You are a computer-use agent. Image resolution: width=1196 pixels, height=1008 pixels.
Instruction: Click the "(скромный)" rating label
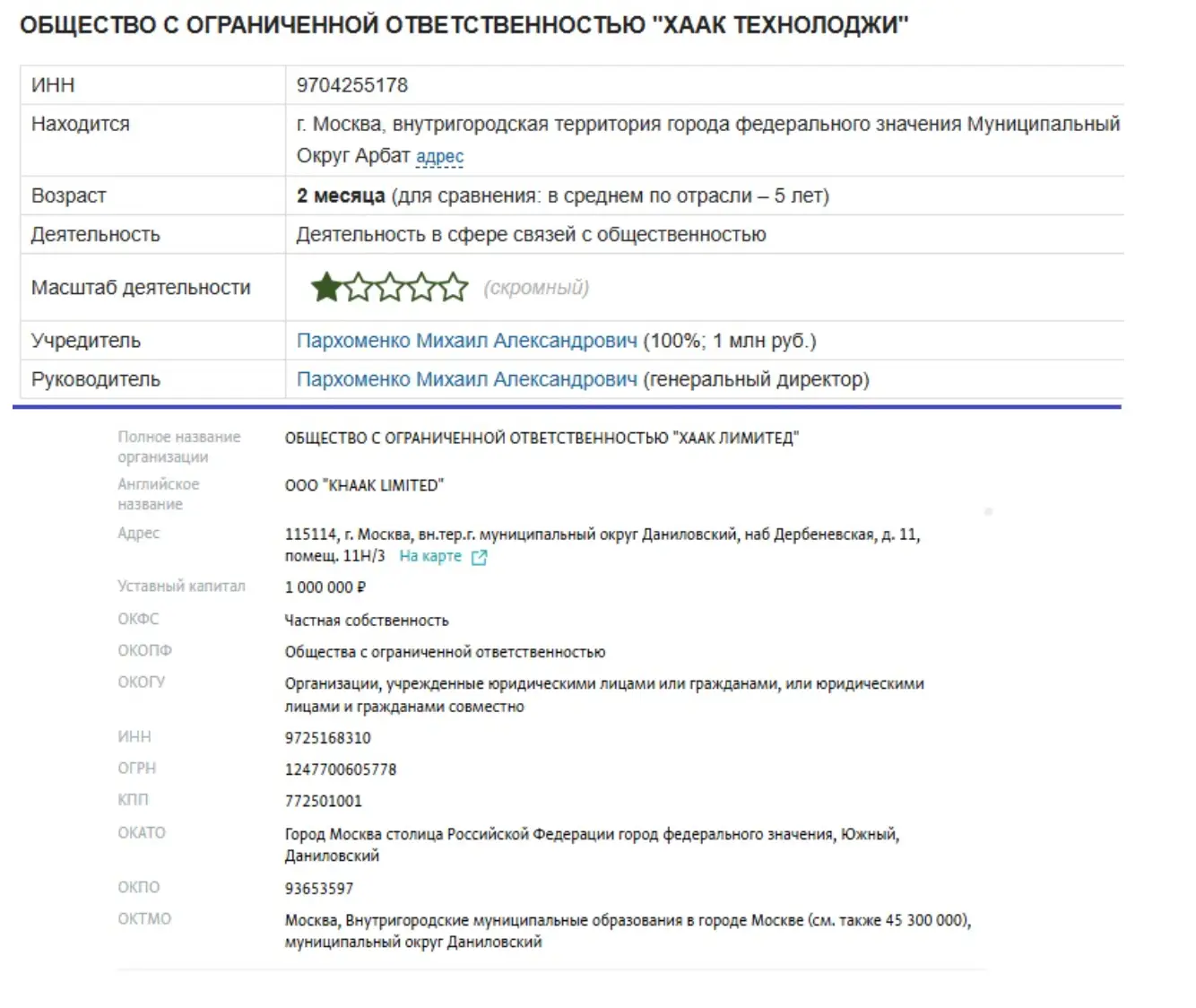(538, 288)
